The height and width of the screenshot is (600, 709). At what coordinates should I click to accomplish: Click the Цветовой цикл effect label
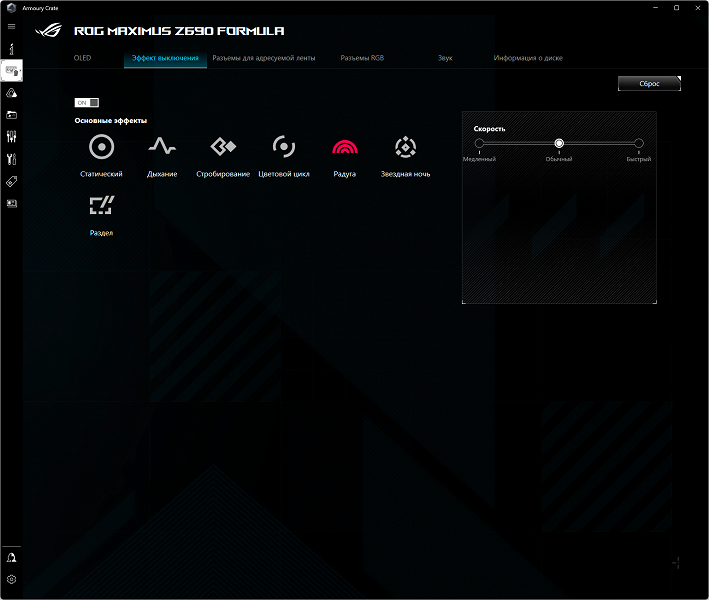tap(284, 174)
